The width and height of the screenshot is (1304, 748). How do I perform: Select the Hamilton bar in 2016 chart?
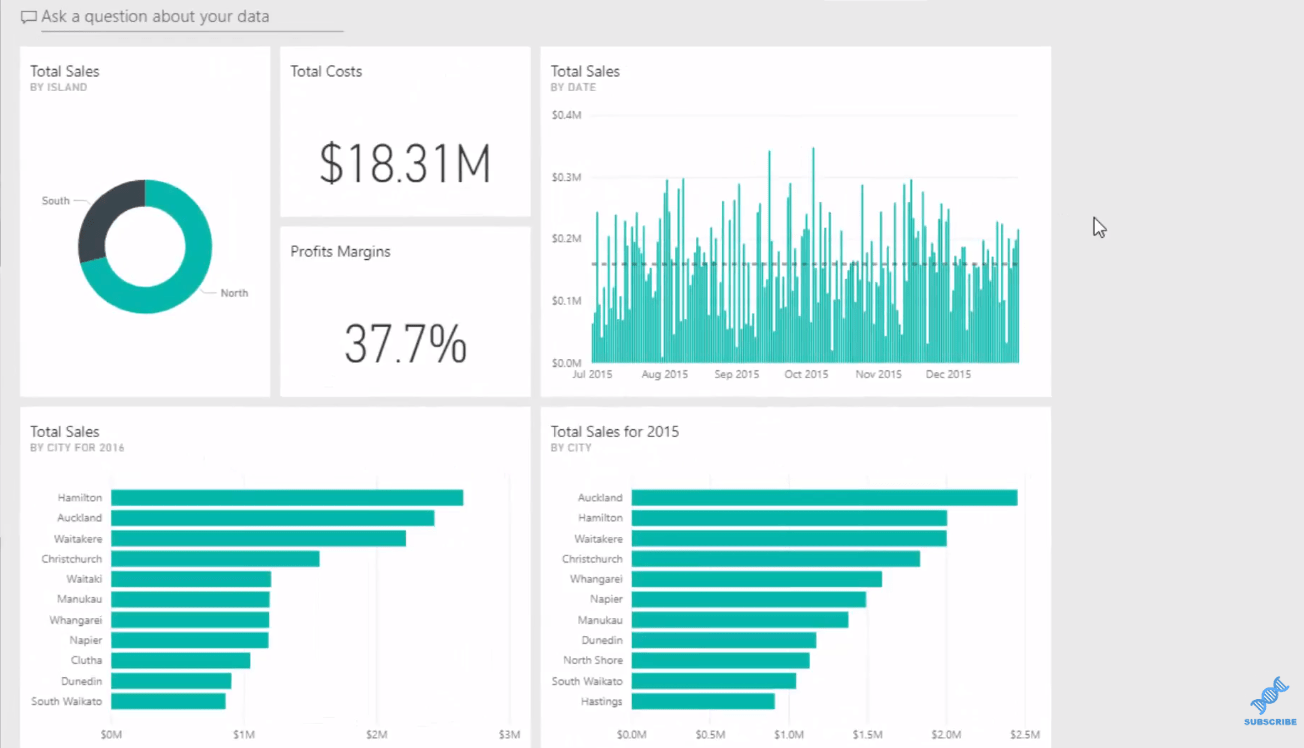(x=287, y=497)
